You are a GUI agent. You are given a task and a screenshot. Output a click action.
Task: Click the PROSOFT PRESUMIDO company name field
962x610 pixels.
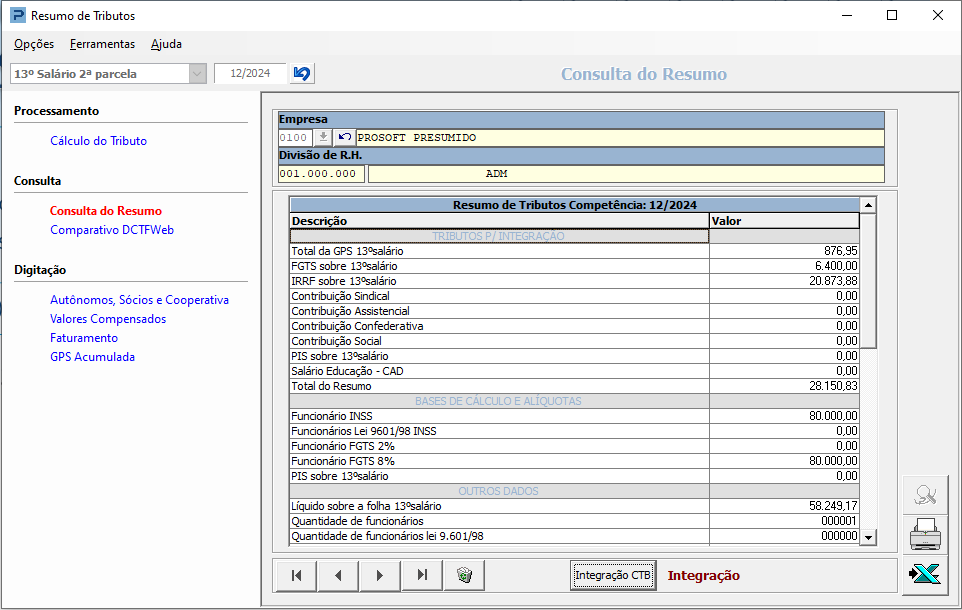(x=620, y=137)
